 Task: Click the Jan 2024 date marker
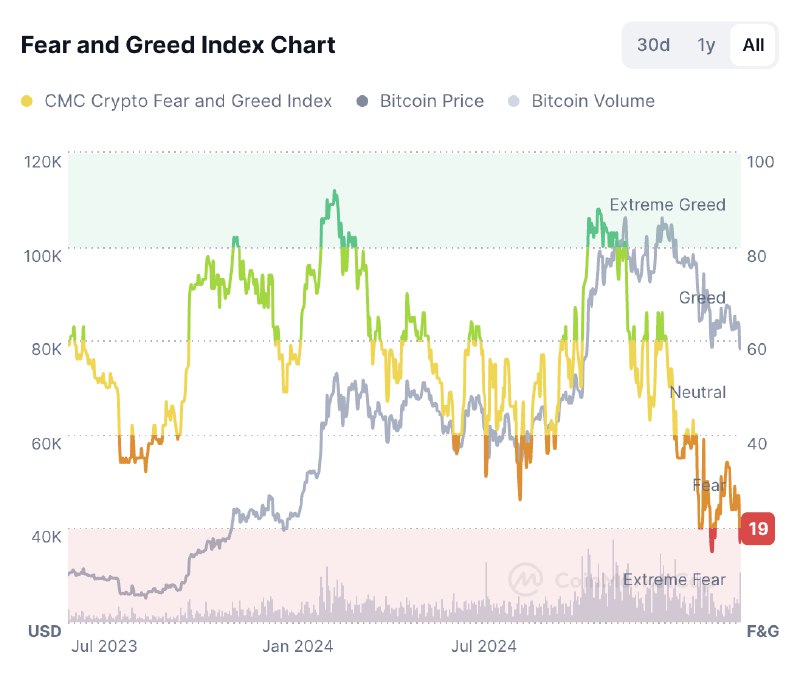pos(297,646)
